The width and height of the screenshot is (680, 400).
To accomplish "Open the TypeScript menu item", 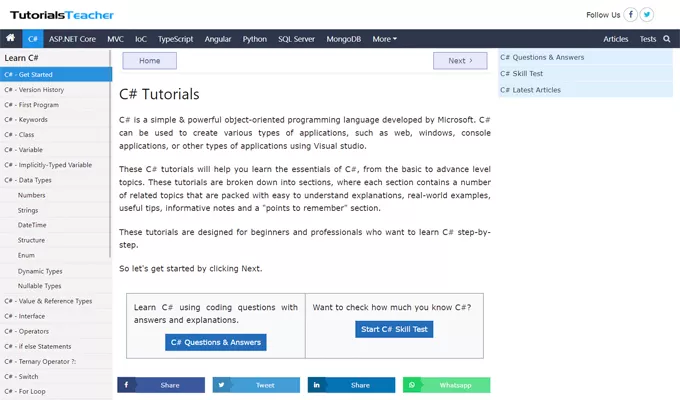I will coord(176,39).
